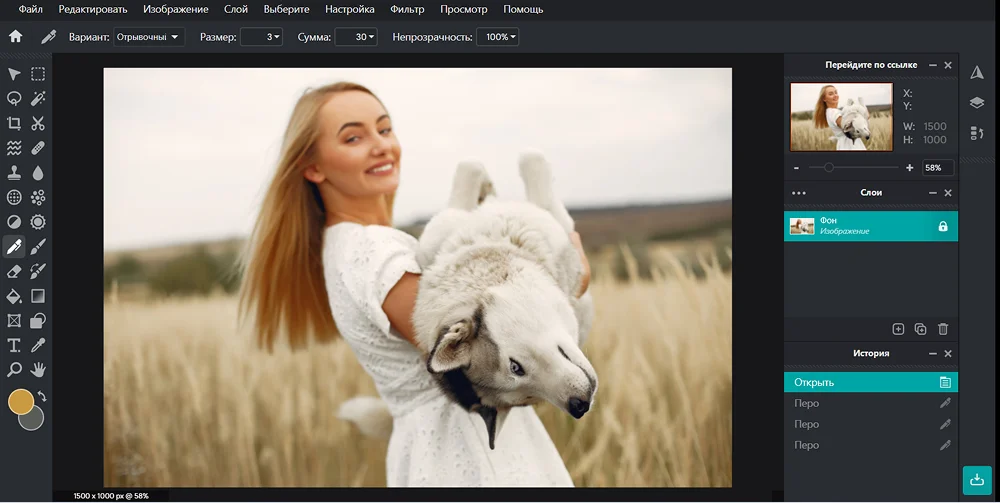Open the Фильтр menu

[x=407, y=9]
